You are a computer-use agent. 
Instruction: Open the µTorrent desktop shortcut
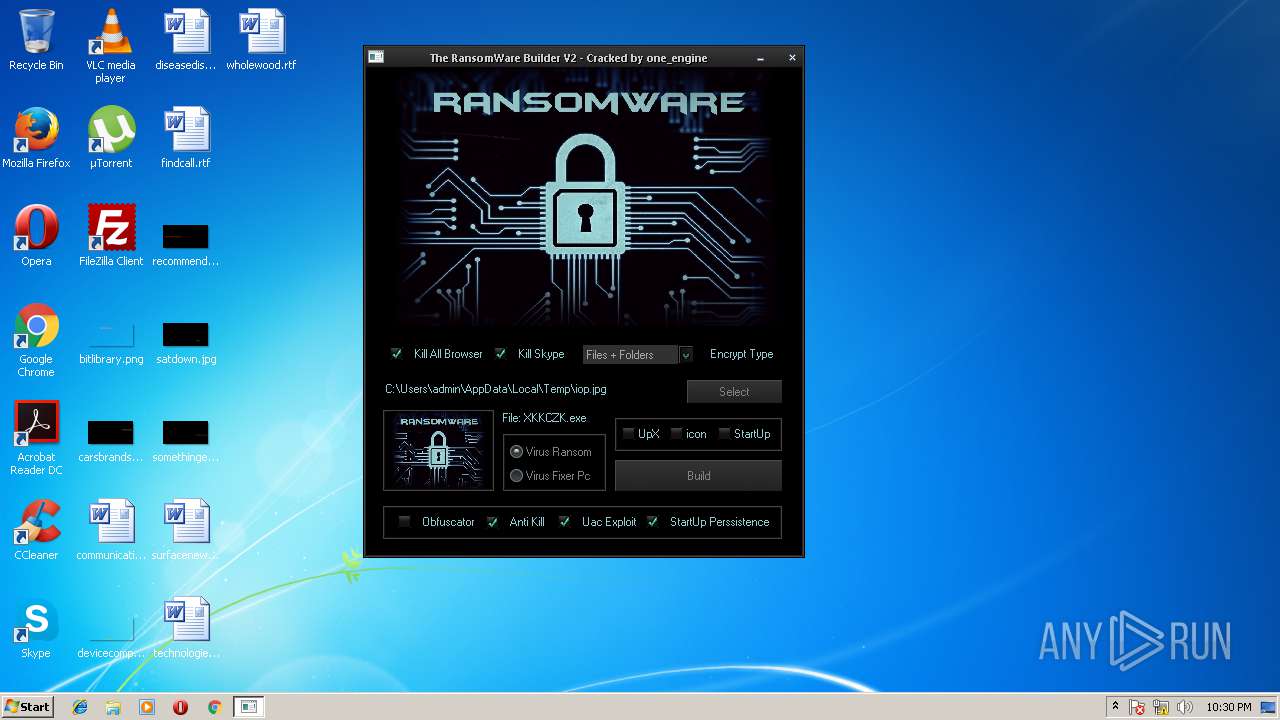pos(111,138)
